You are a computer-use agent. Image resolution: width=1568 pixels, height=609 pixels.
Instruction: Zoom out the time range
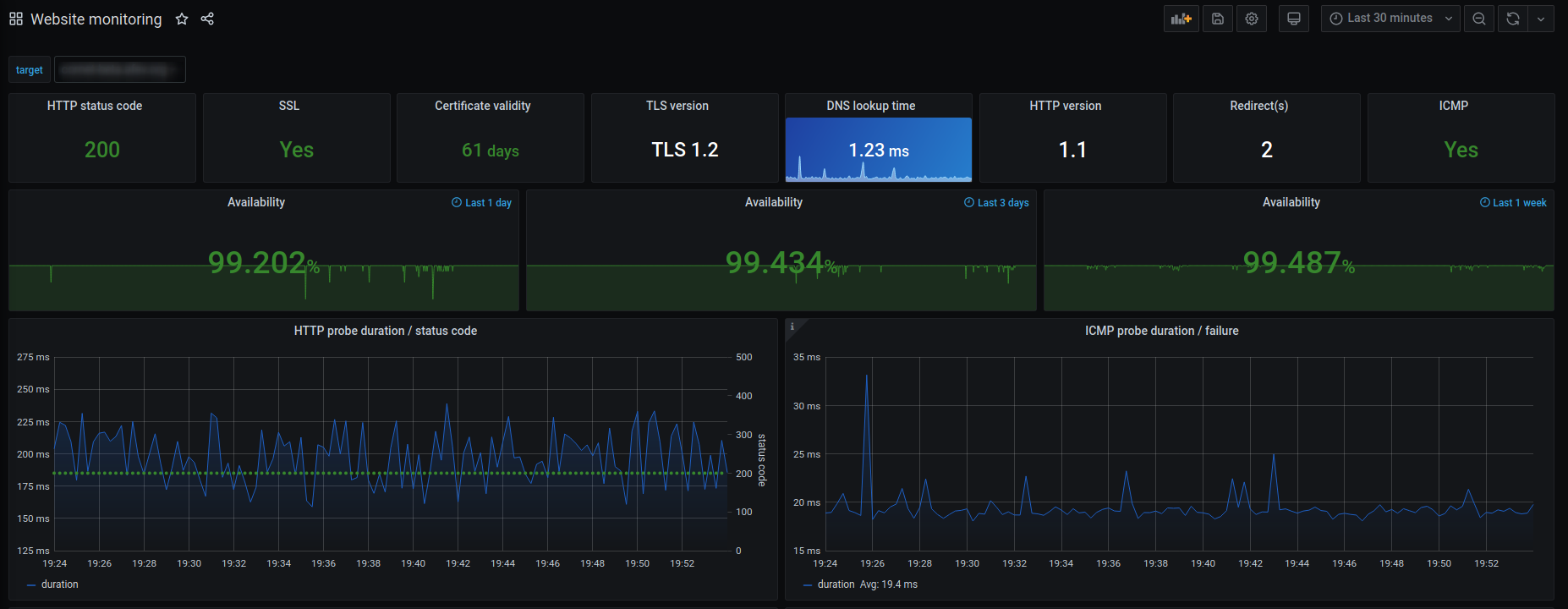(1479, 19)
